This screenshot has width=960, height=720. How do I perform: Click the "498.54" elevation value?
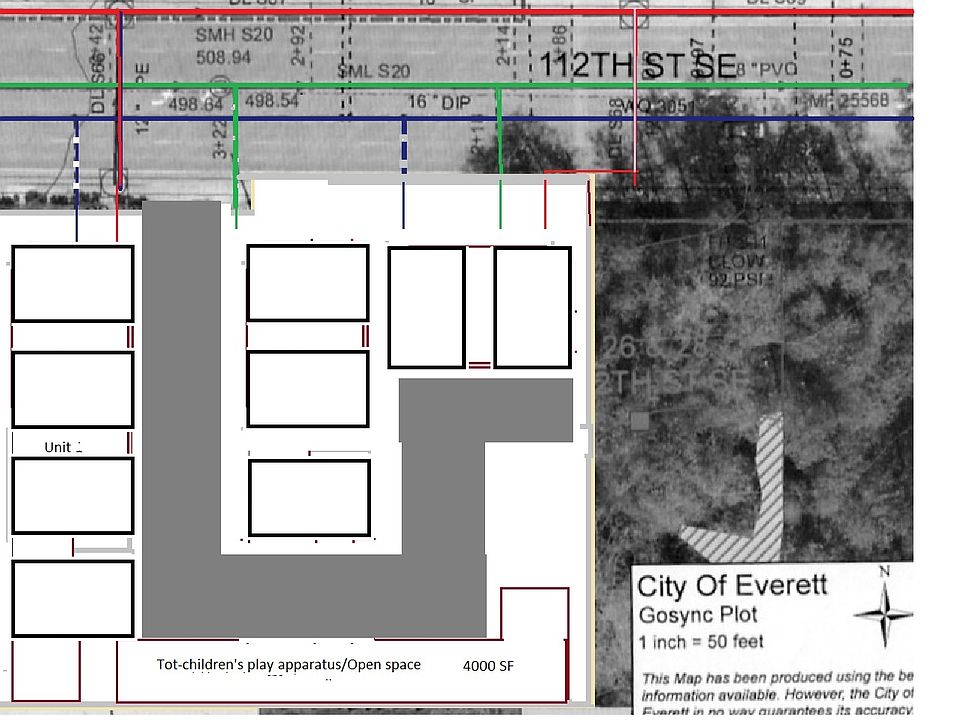coord(272,100)
